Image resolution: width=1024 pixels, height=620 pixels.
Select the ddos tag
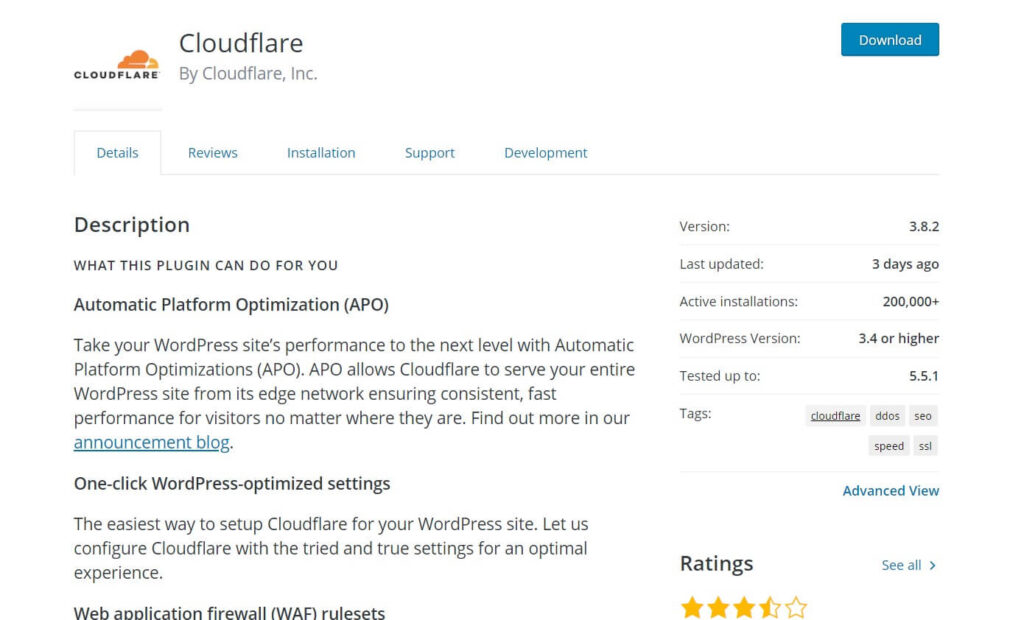point(886,415)
